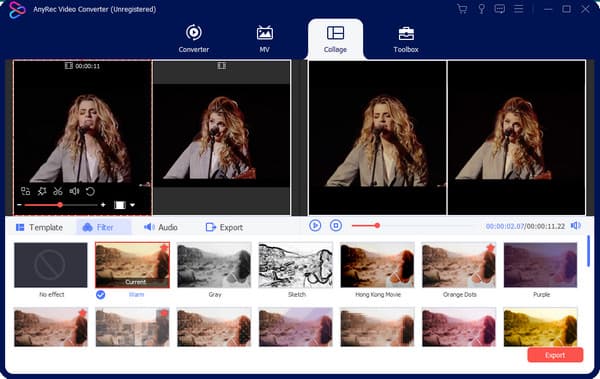The image size is (600, 379).
Task: Apply the Sketch filter
Action: (296, 265)
